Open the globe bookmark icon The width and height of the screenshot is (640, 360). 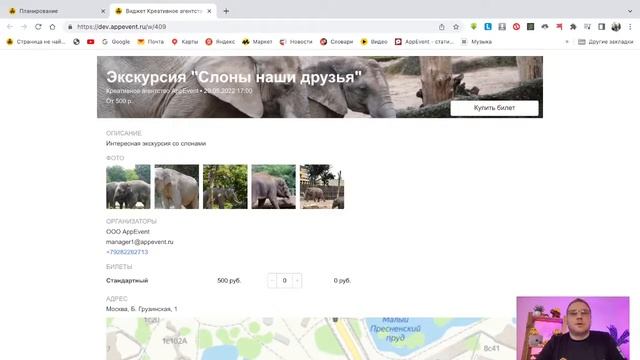pyautogui.click(x=76, y=42)
